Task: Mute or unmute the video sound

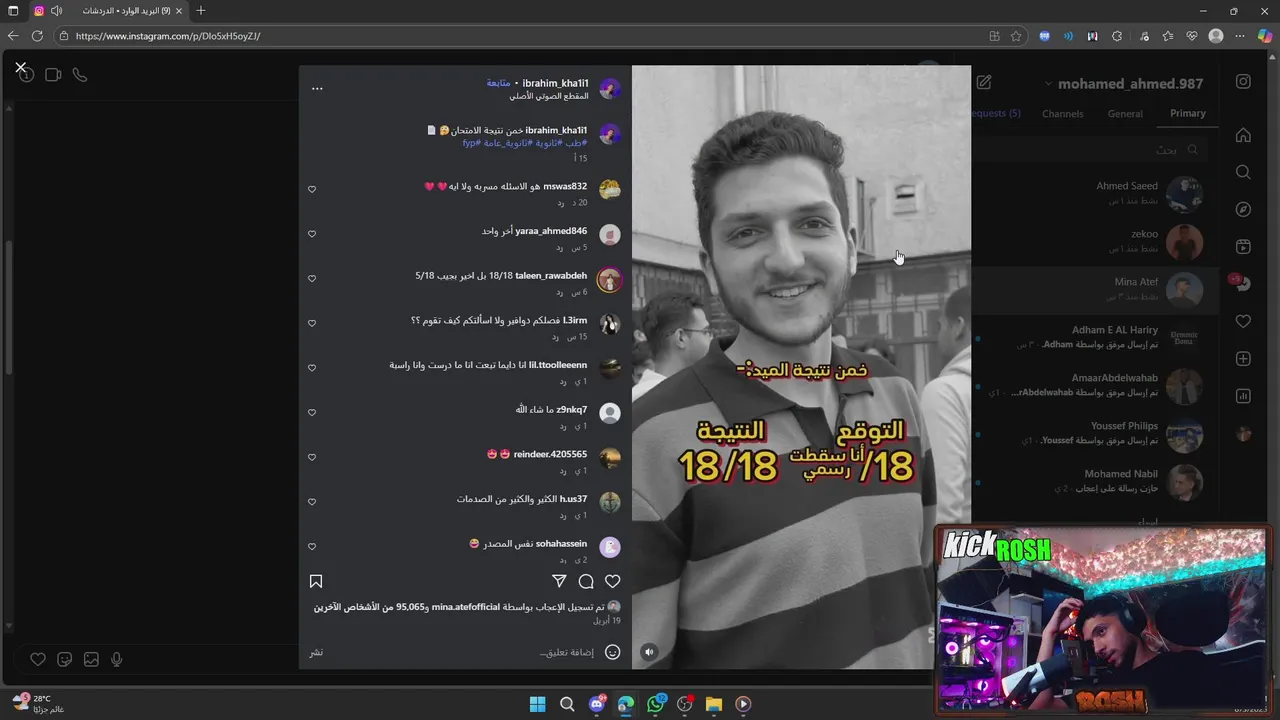Action: point(649,652)
